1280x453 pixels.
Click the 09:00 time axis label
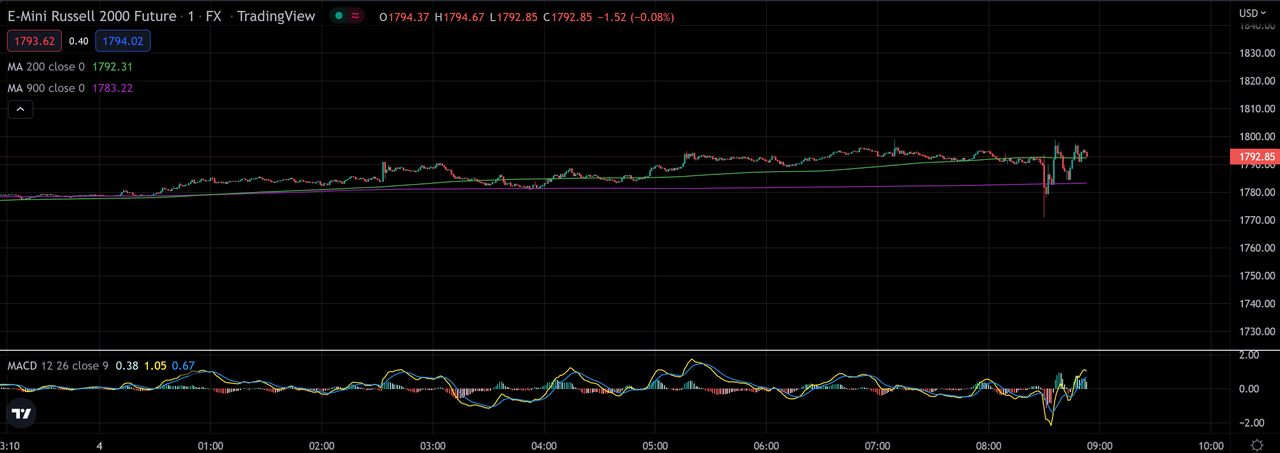1100,445
